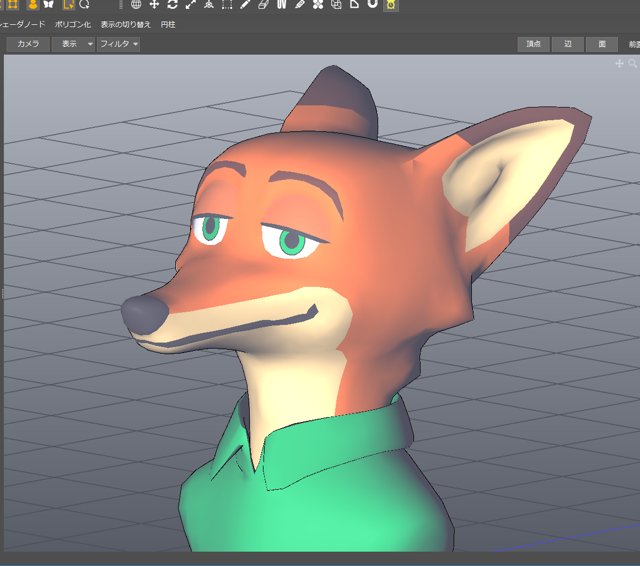Image resolution: width=640 pixels, height=566 pixels.
Task: Click the four-dot cluster icon
Action: tap(318, 4)
